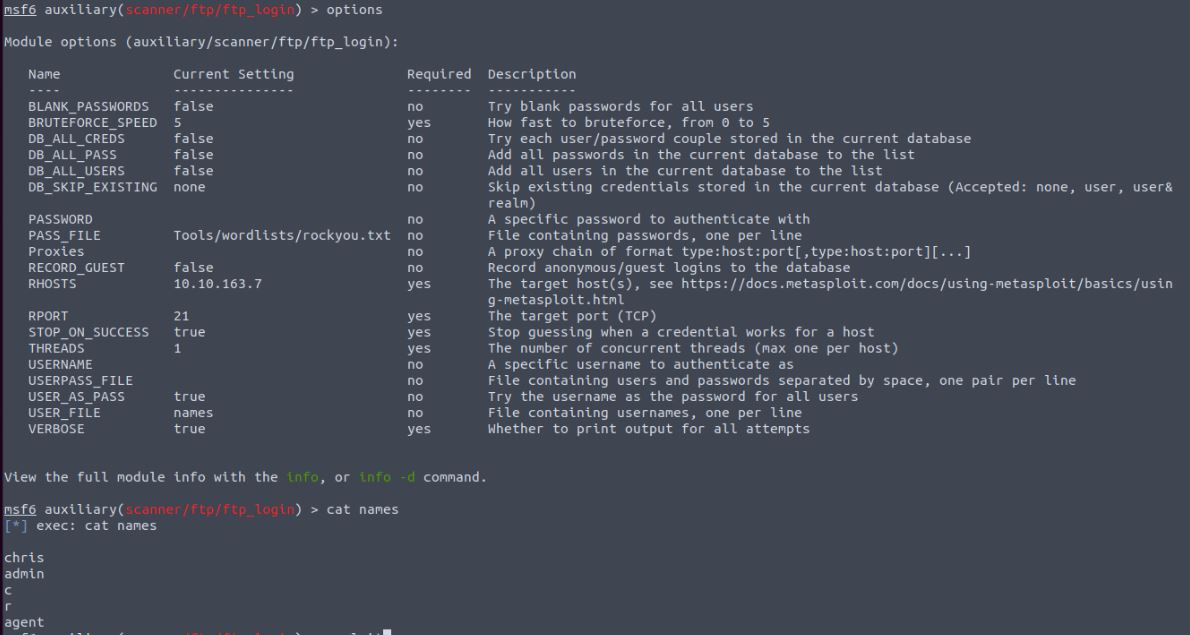This screenshot has width=1190, height=635.
Task: Click the terminal cursor on the bottom prompt
Action: pos(387,632)
